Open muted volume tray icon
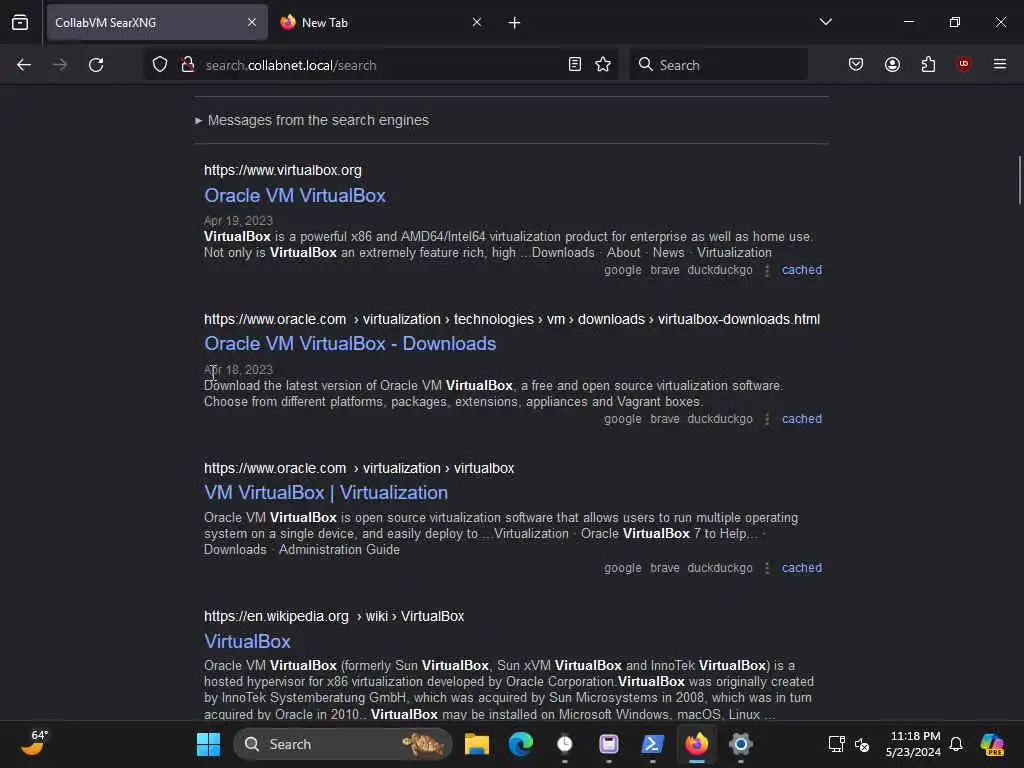Viewport: 1024px width, 768px height. coord(862,744)
